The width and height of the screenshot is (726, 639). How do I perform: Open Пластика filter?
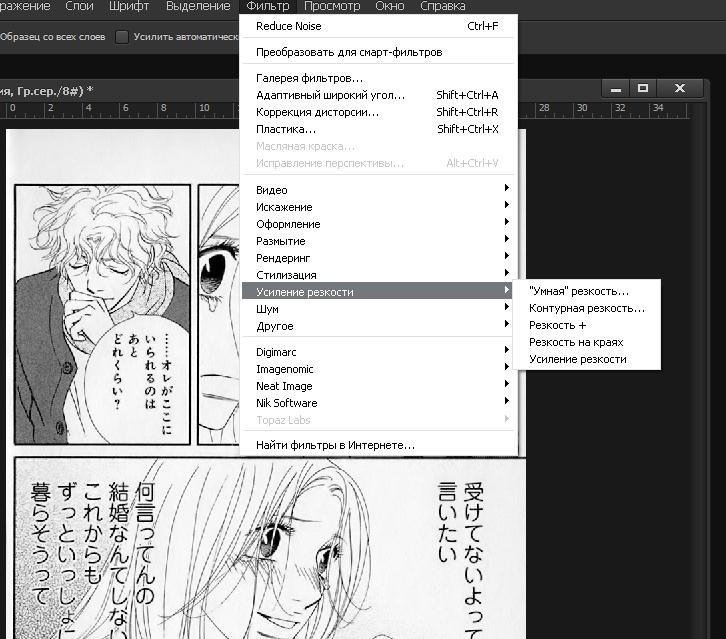377,129
